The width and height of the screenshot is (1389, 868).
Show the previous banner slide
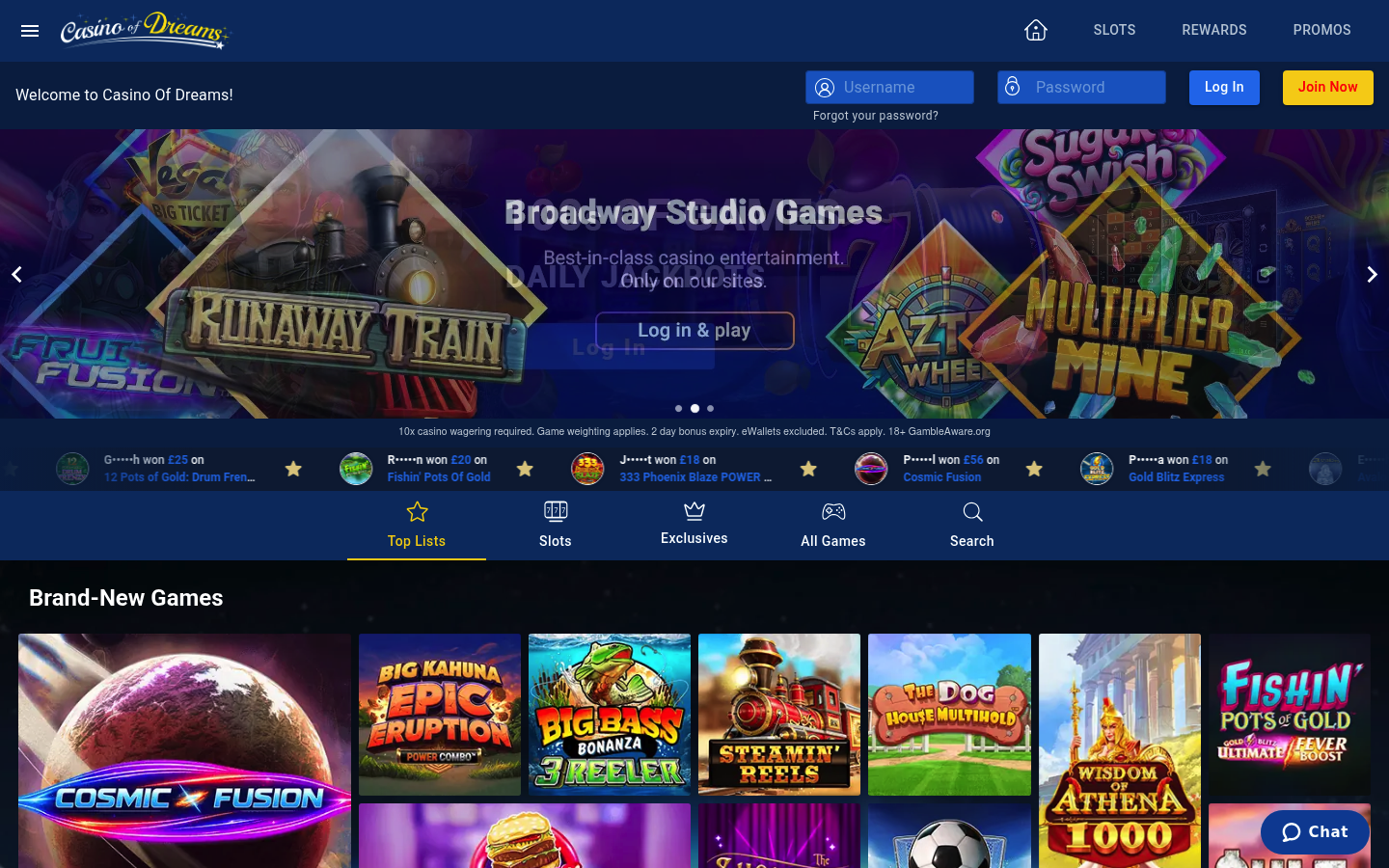(16, 275)
